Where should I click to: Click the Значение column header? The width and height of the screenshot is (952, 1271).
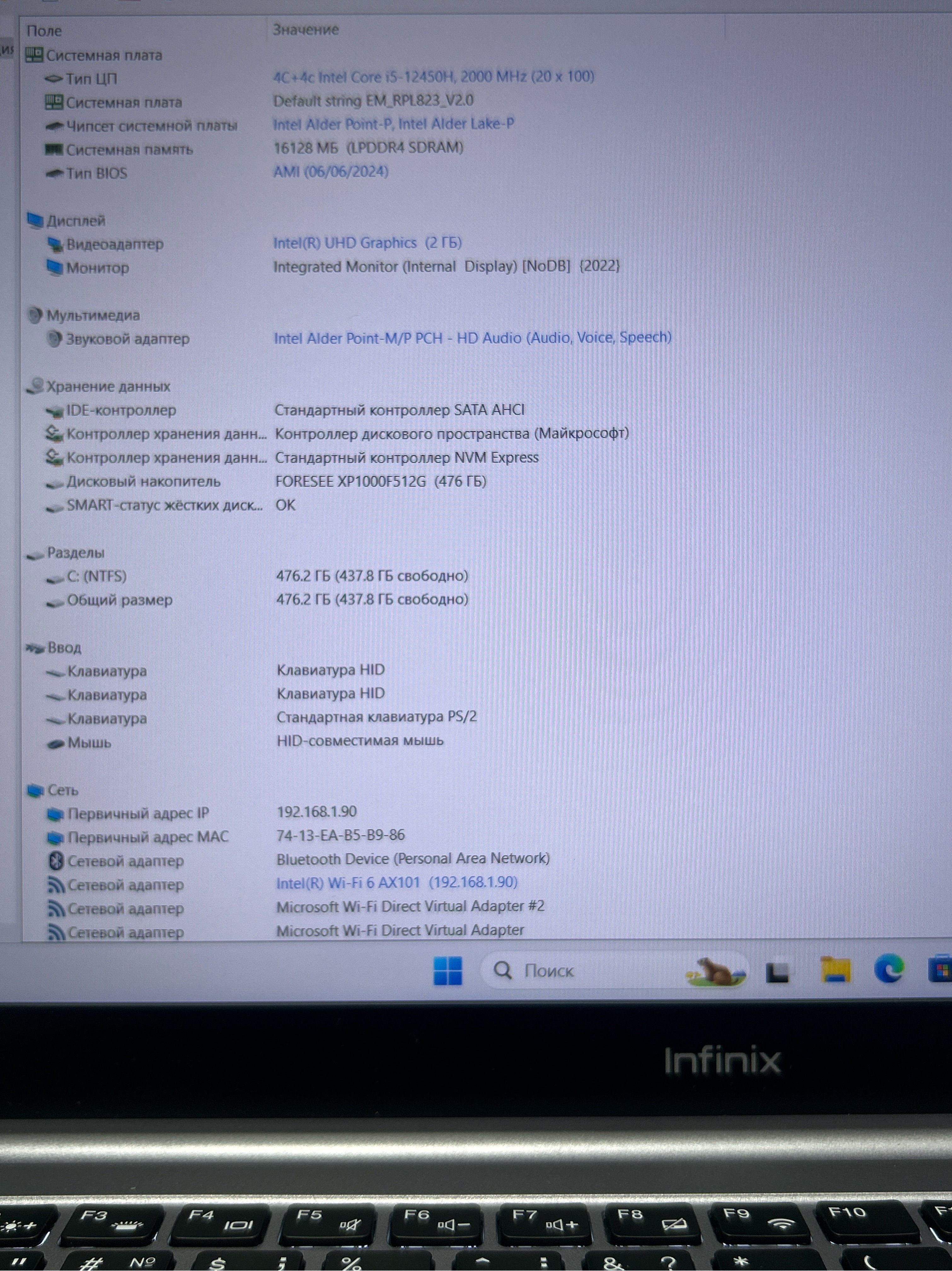305,29
